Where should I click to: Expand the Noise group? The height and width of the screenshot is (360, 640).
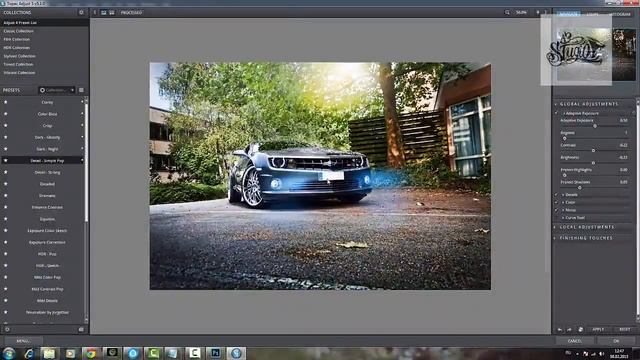coord(563,210)
